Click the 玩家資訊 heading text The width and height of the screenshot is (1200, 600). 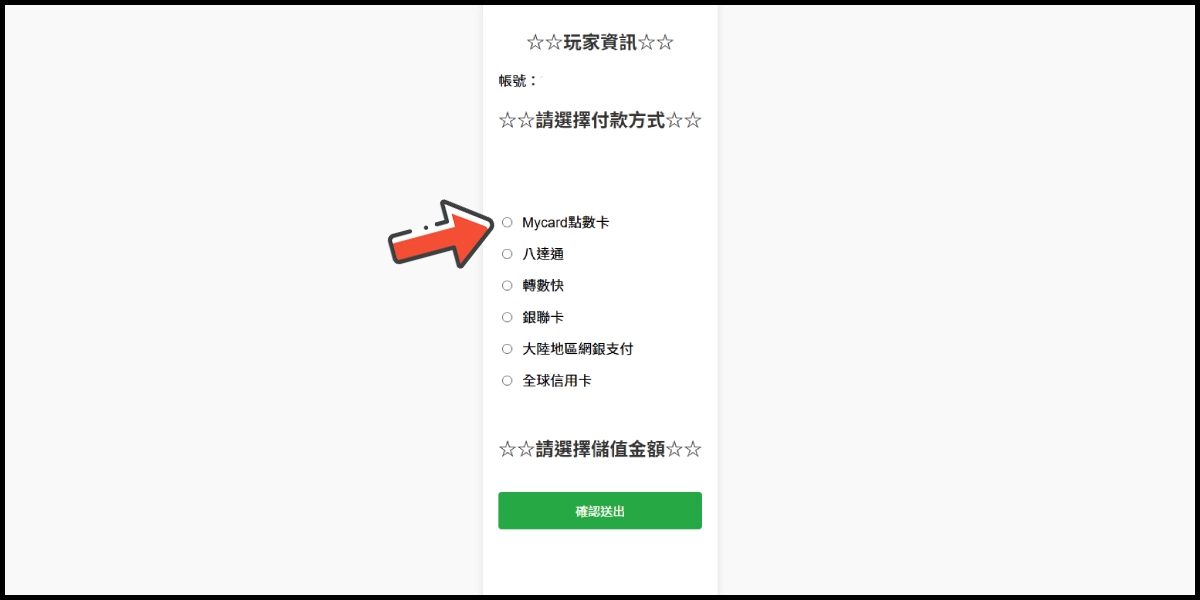(x=600, y=42)
